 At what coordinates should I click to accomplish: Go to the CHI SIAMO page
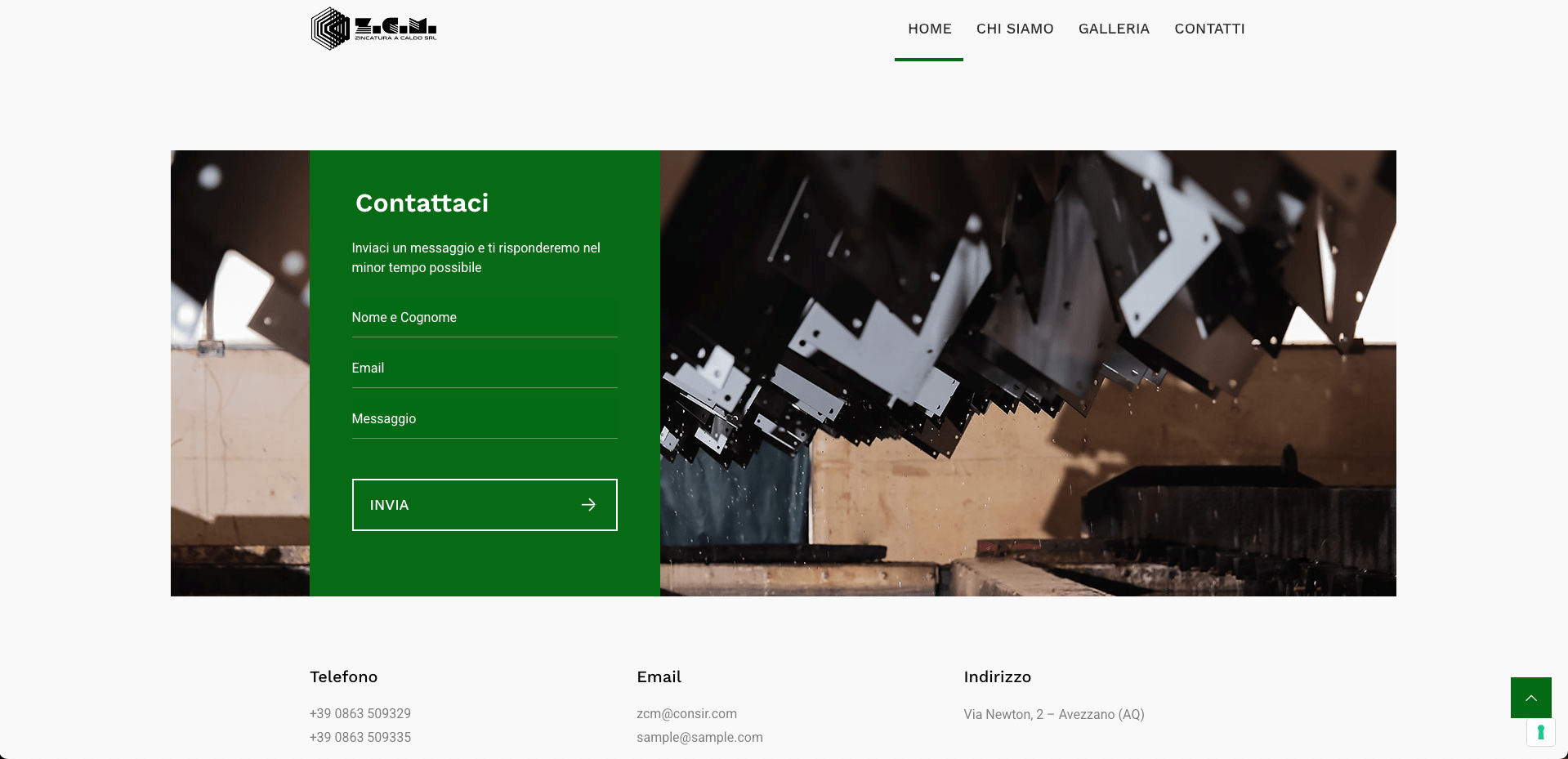click(1015, 29)
